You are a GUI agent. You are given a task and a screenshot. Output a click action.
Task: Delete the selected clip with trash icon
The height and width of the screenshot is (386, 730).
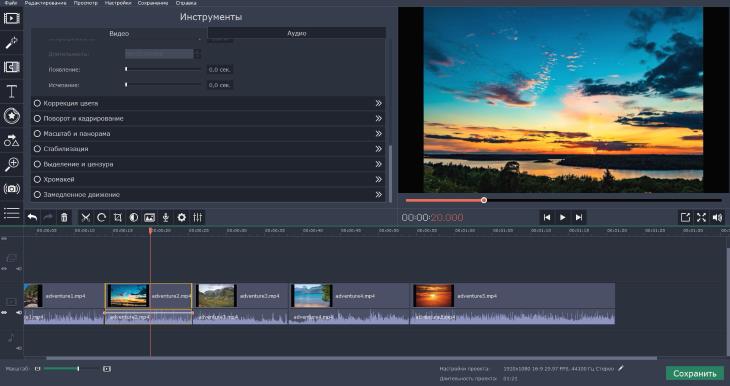pyautogui.click(x=64, y=217)
